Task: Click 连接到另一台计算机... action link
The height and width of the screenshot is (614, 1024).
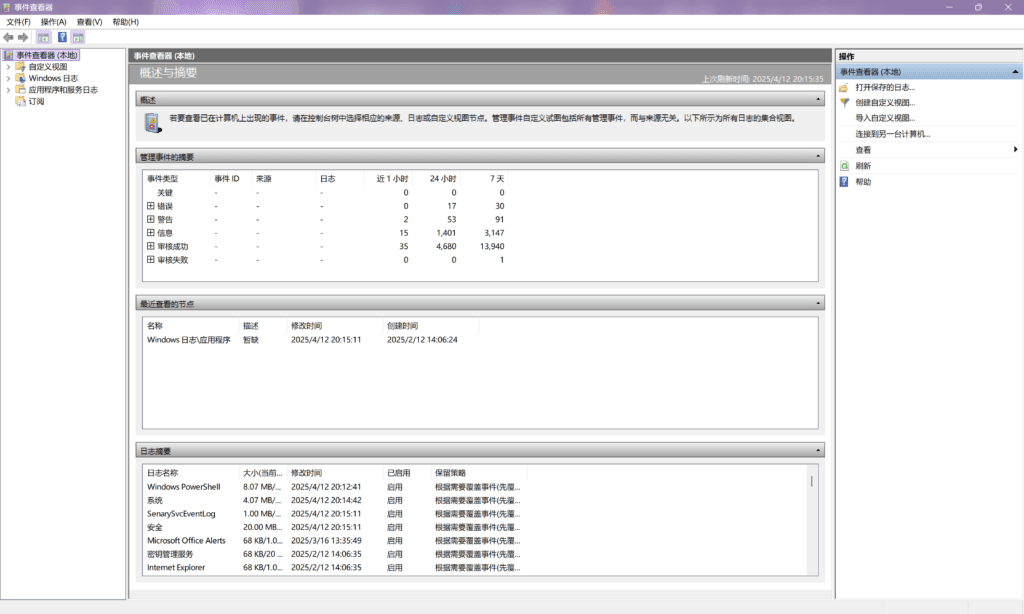Action: tap(892, 134)
